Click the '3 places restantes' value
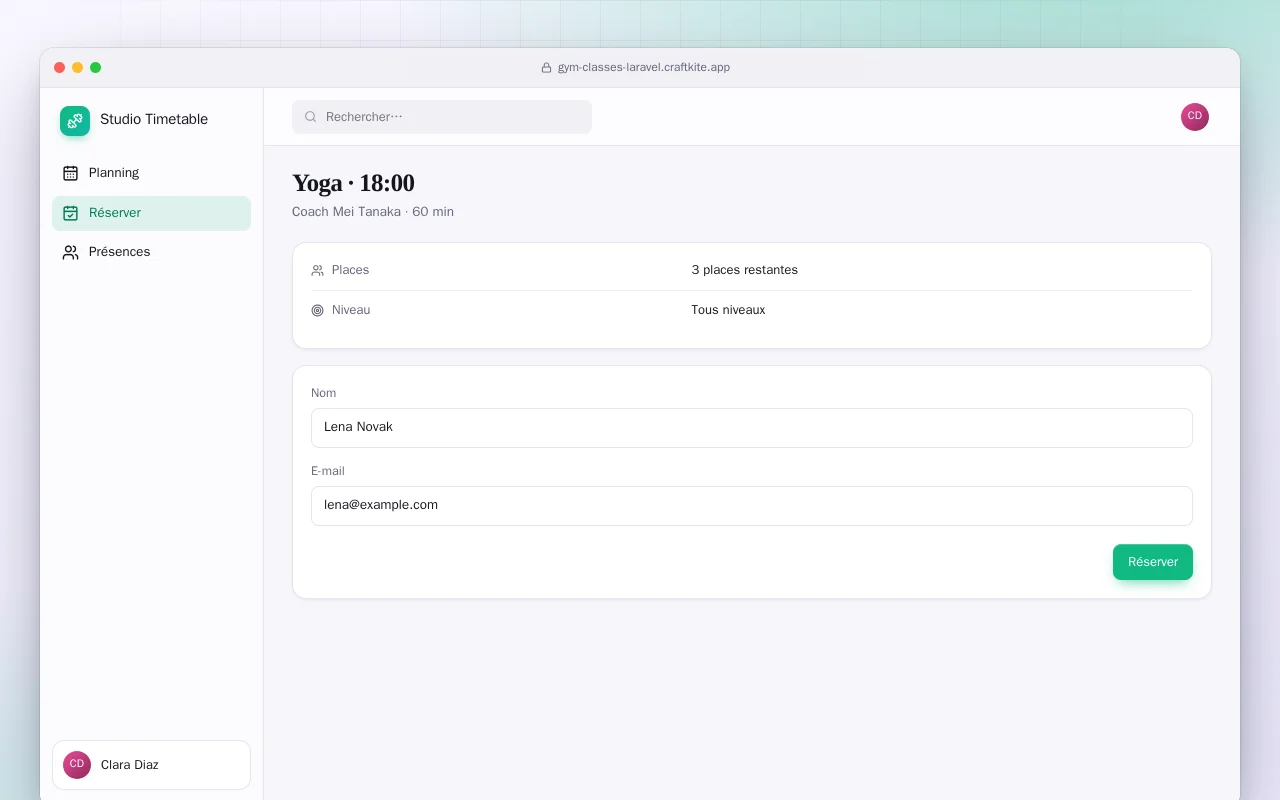The height and width of the screenshot is (800, 1280). click(x=744, y=270)
